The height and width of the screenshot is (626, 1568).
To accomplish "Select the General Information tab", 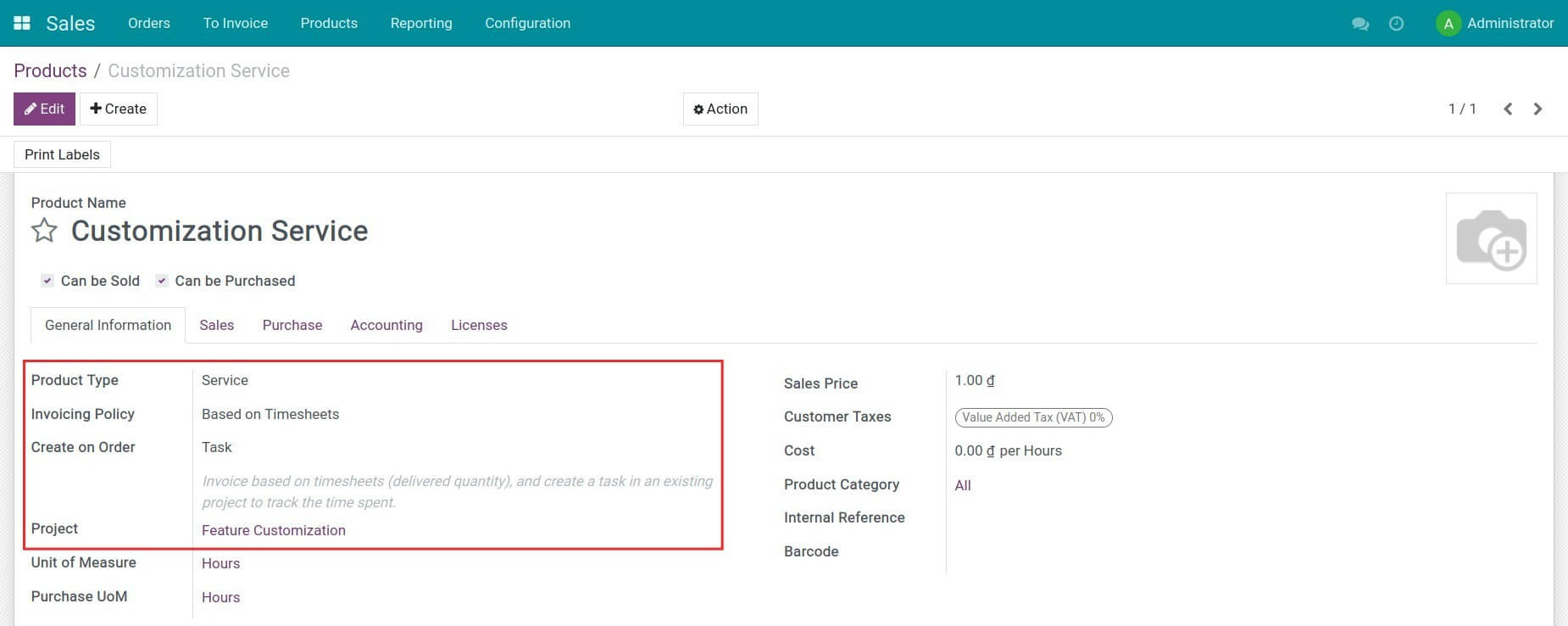I will click(x=108, y=325).
